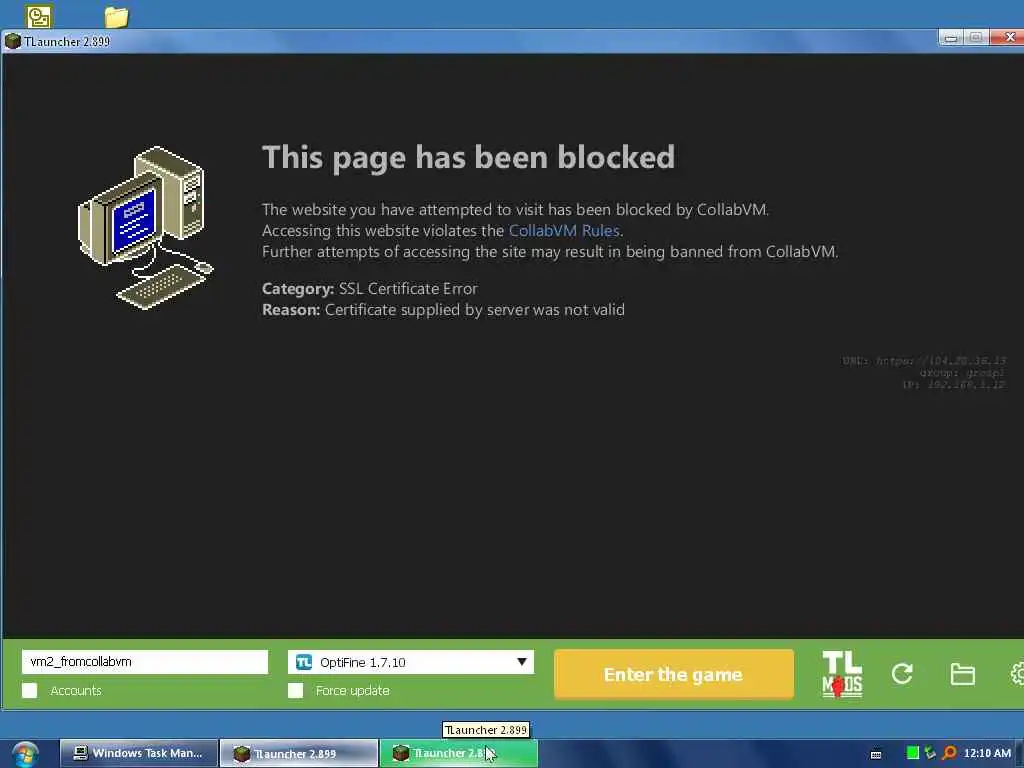This screenshot has height=768, width=1024.
Task: Click the Reason: Certificate not valid line
Action: [443, 310]
